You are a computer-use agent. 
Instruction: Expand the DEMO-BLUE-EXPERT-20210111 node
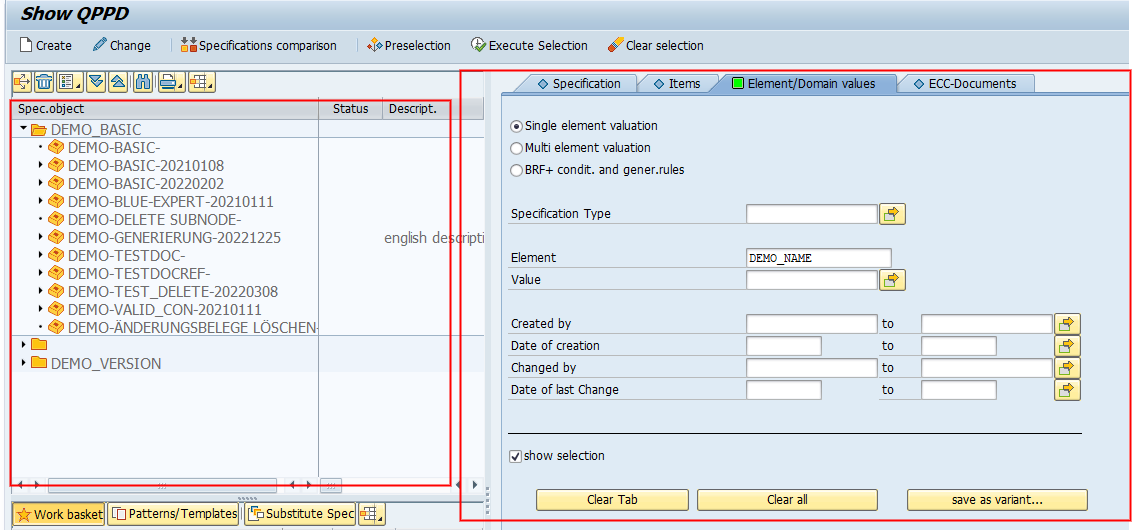click(41, 201)
